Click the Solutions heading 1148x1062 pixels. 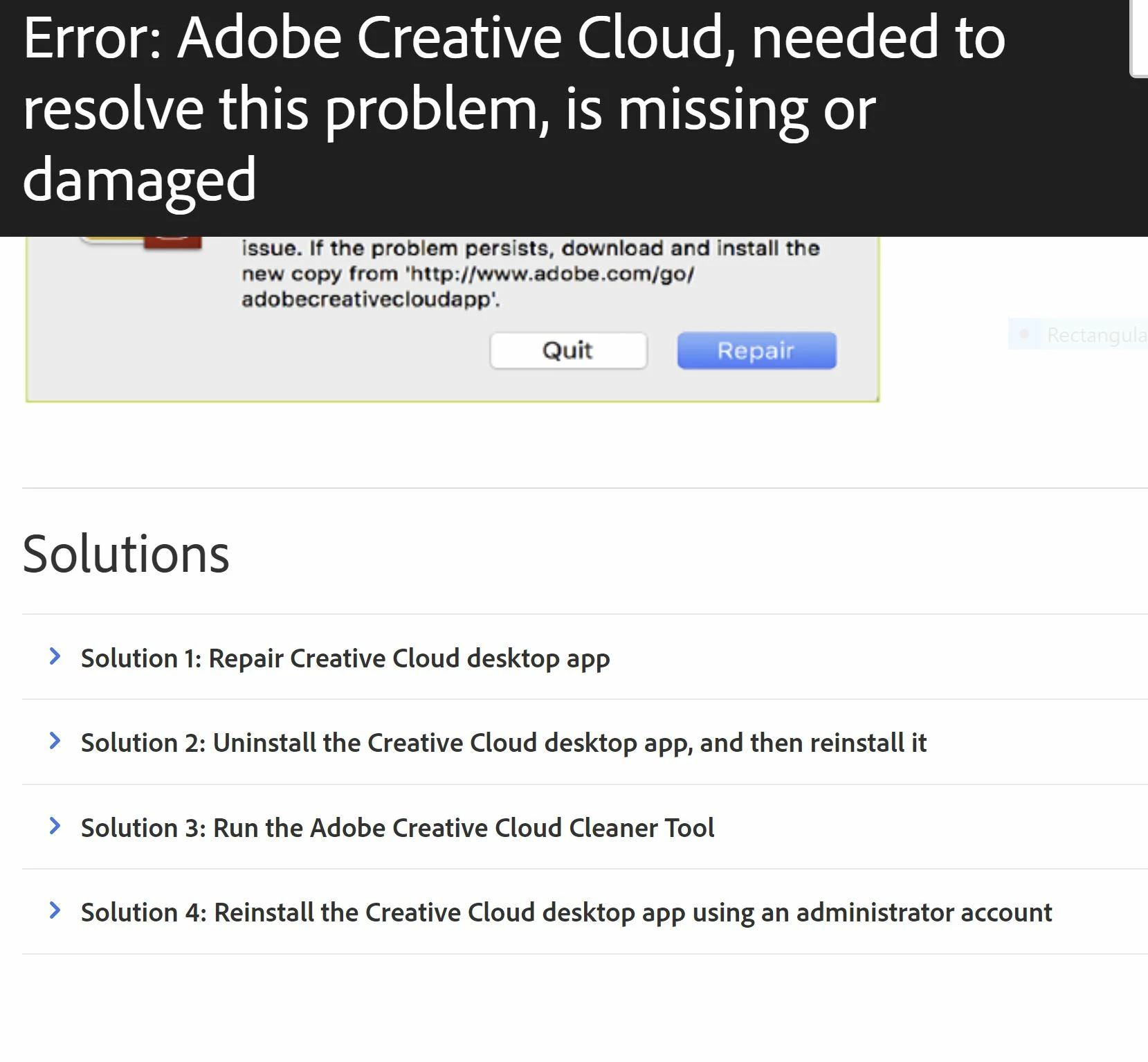(x=126, y=554)
